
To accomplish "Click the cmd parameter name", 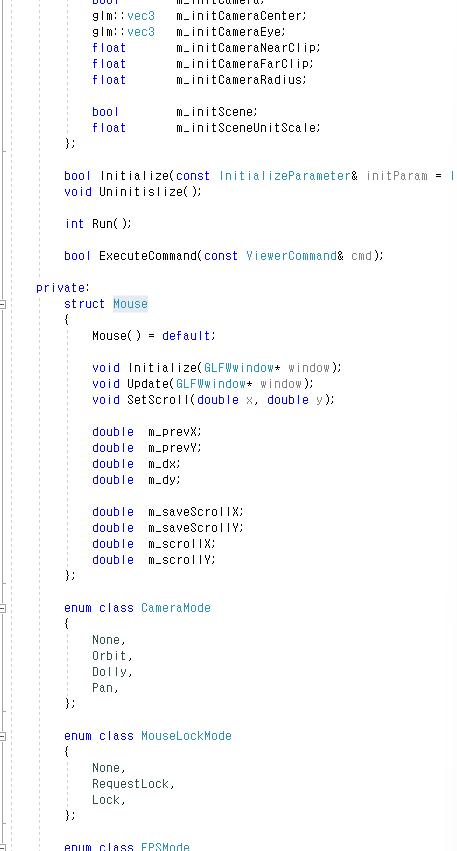I will pyautogui.click(x=361, y=256).
